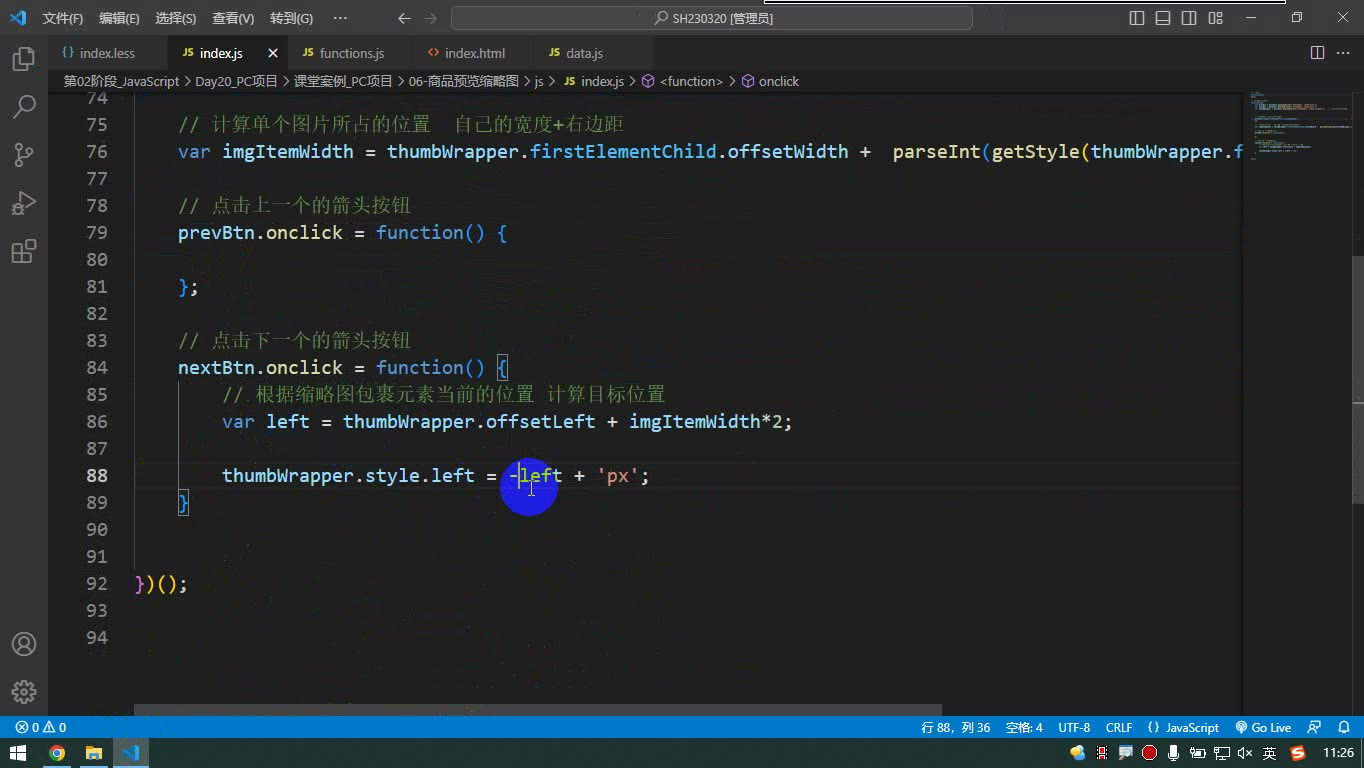
Task: Open the Accounts menu icon
Action: [x=24, y=644]
